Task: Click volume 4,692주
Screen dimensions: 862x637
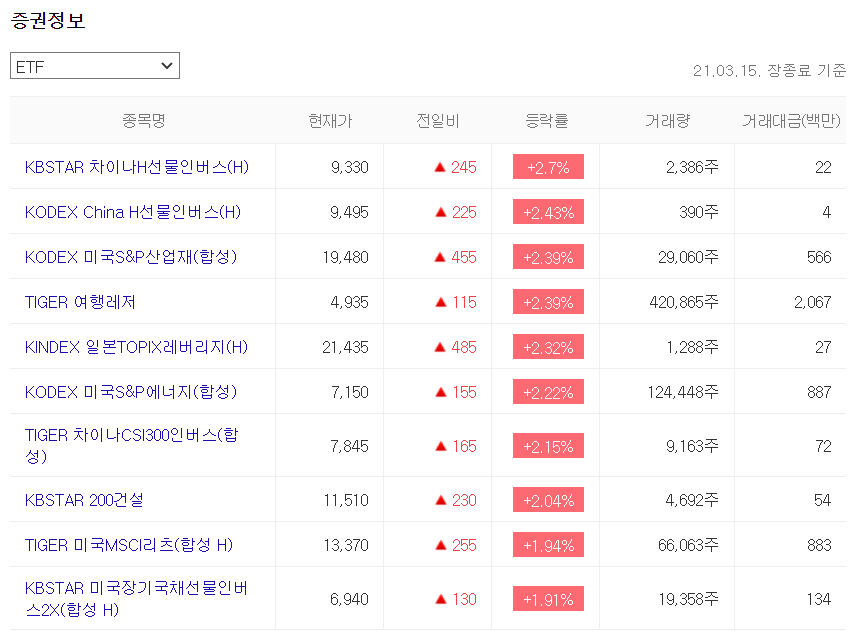Action: point(692,500)
